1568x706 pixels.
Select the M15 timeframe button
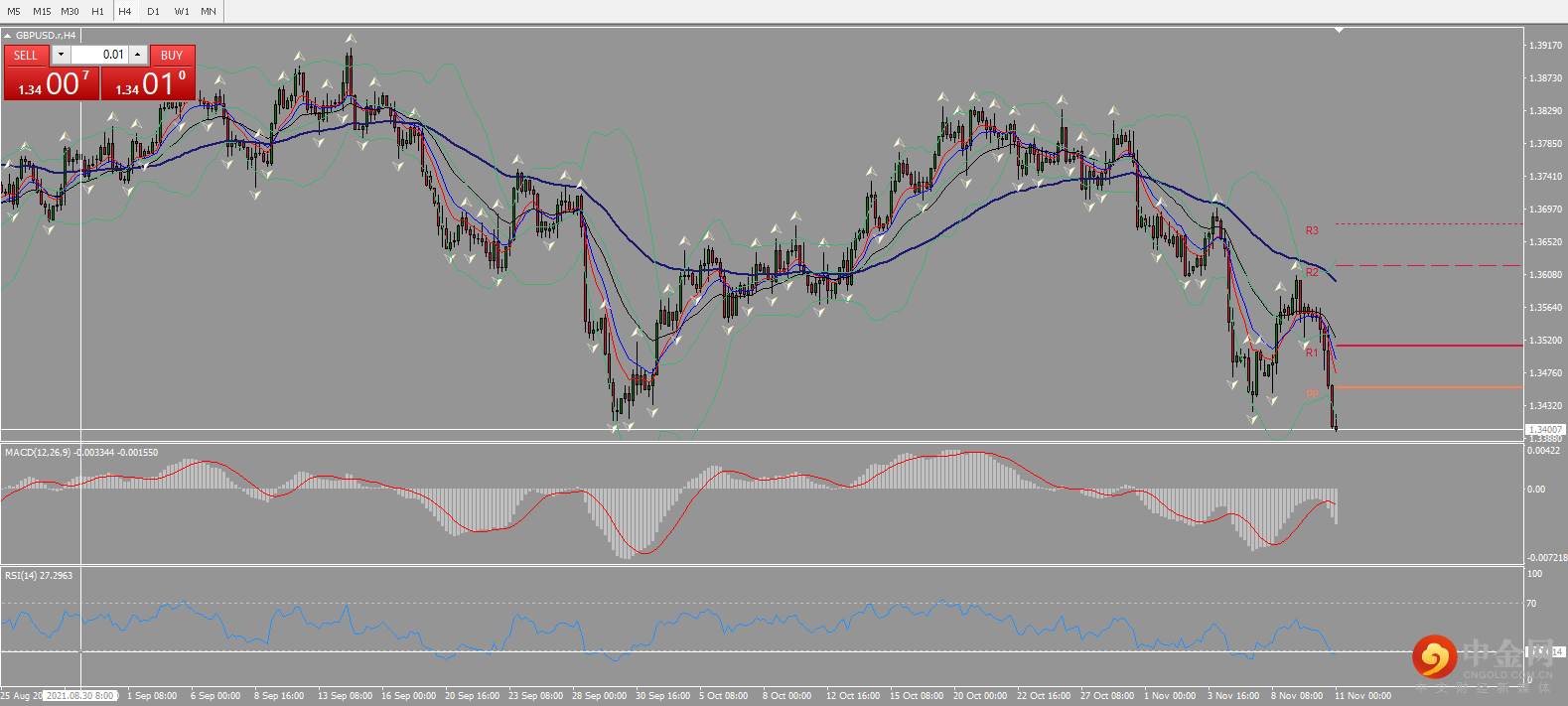pyautogui.click(x=42, y=11)
